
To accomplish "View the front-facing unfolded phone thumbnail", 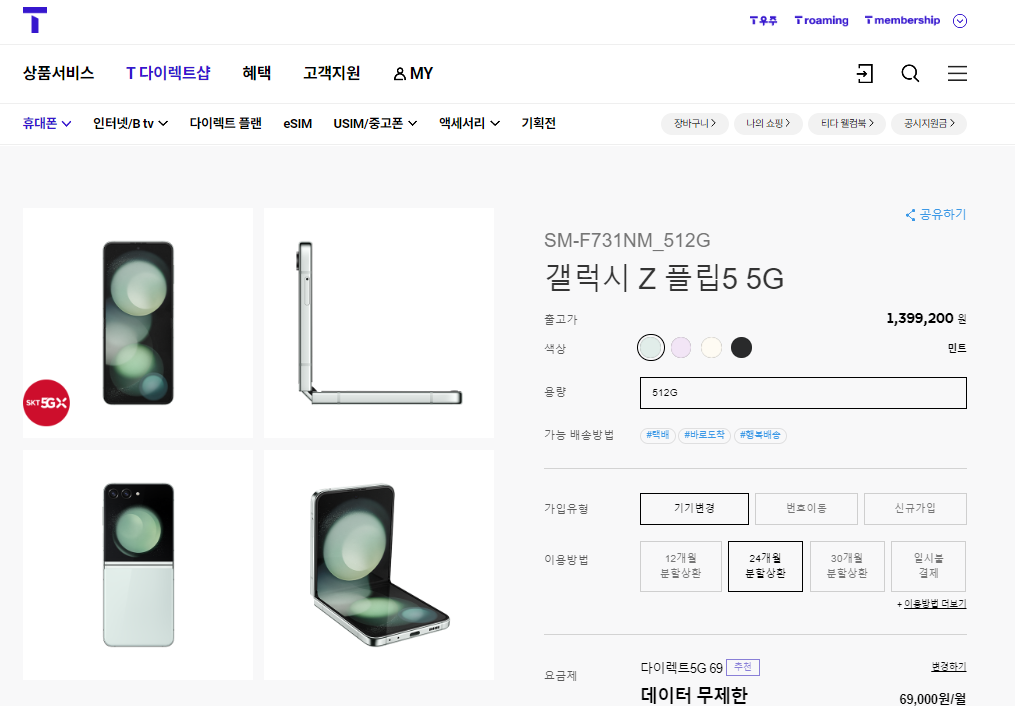I will (x=138, y=323).
